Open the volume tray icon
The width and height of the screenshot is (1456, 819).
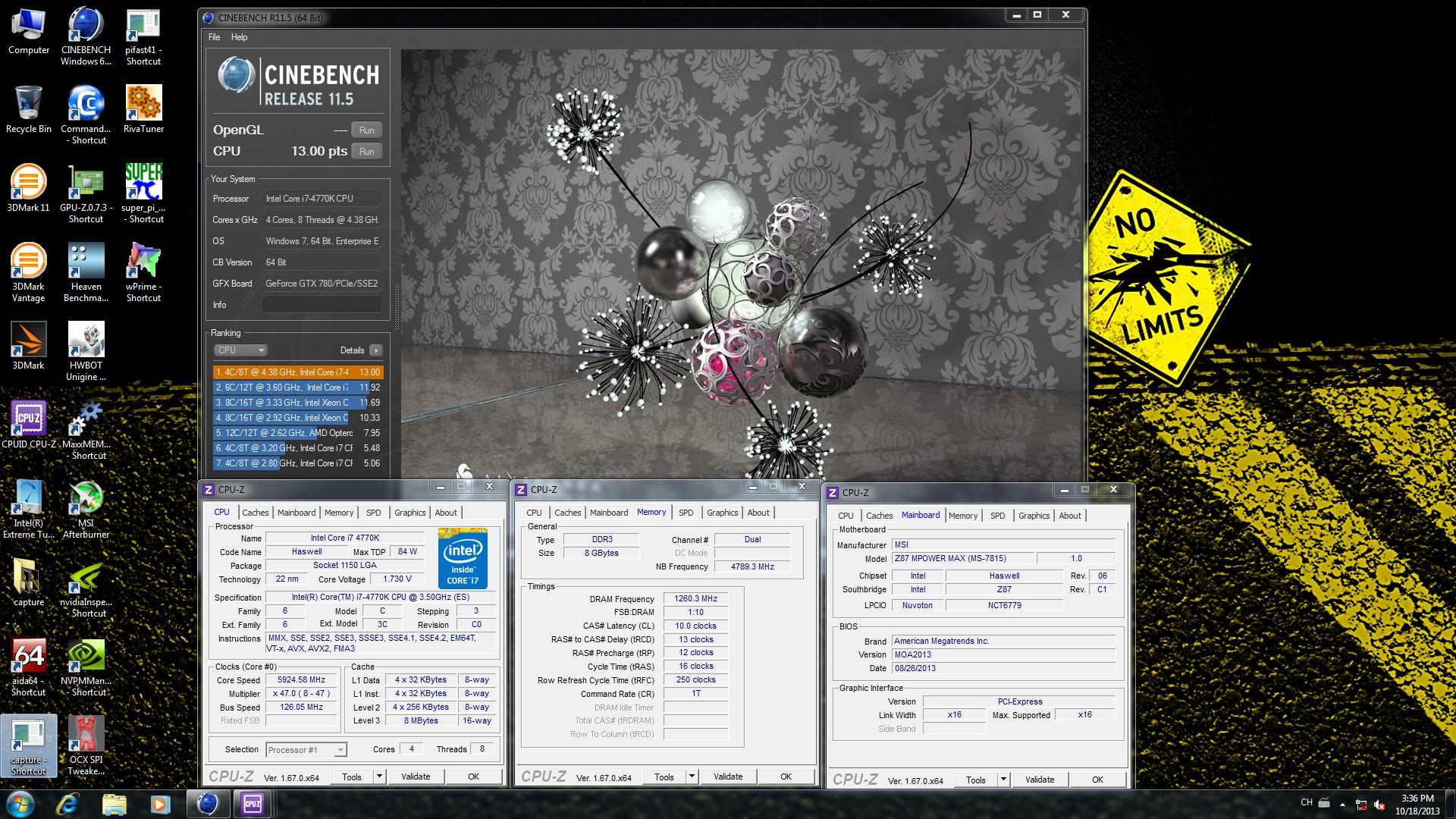(x=1379, y=805)
